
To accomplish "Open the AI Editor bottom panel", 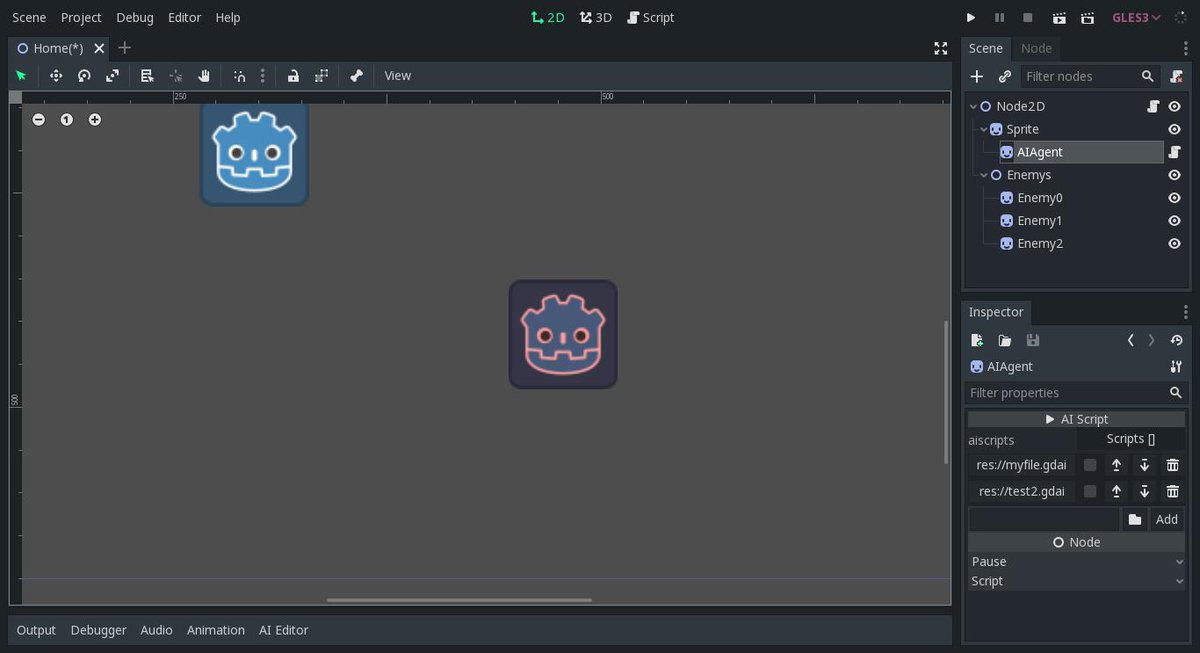I will tap(283, 630).
